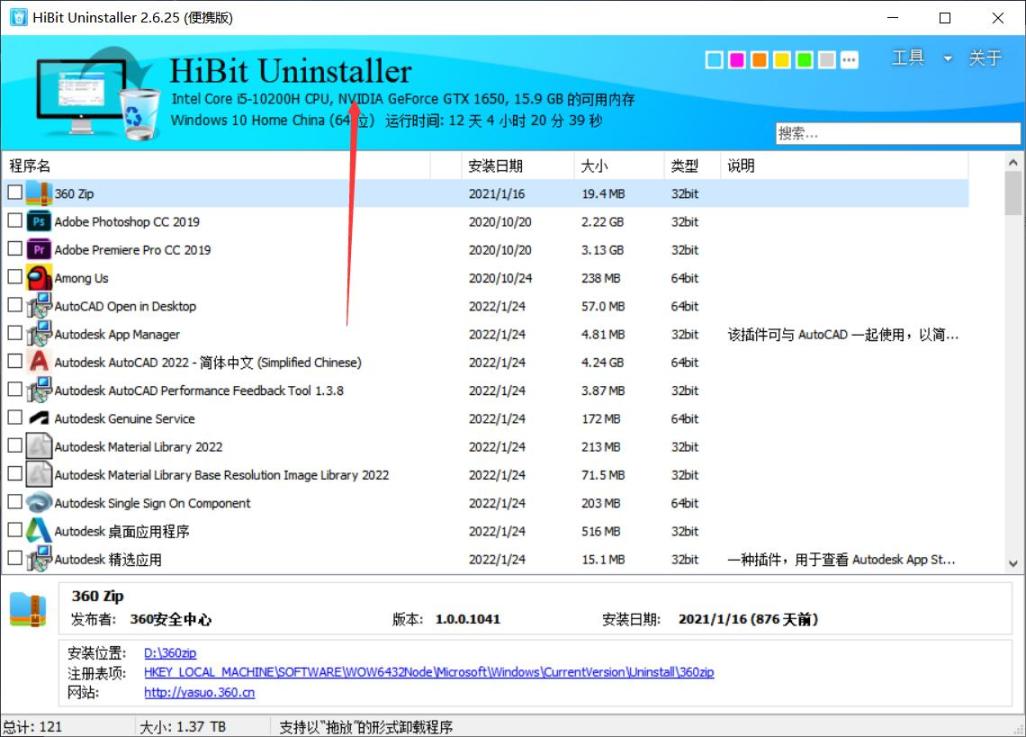1026x737 pixels.
Task: Click the Adobe Photoshop CC 2019 icon
Action: coord(39,221)
